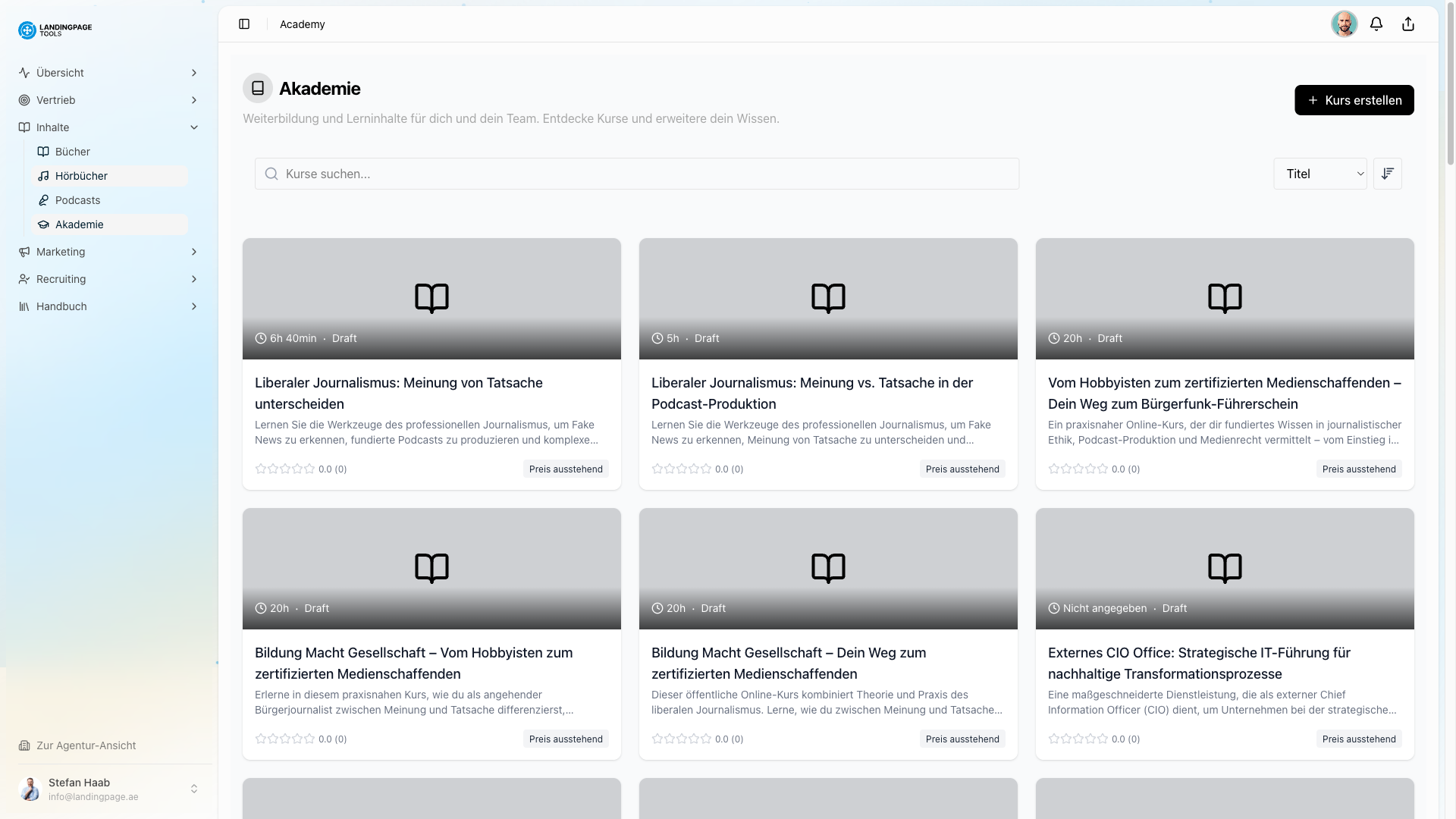Collapse the Inhalte section
The width and height of the screenshot is (1456, 819).
pyautogui.click(x=195, y=127)
